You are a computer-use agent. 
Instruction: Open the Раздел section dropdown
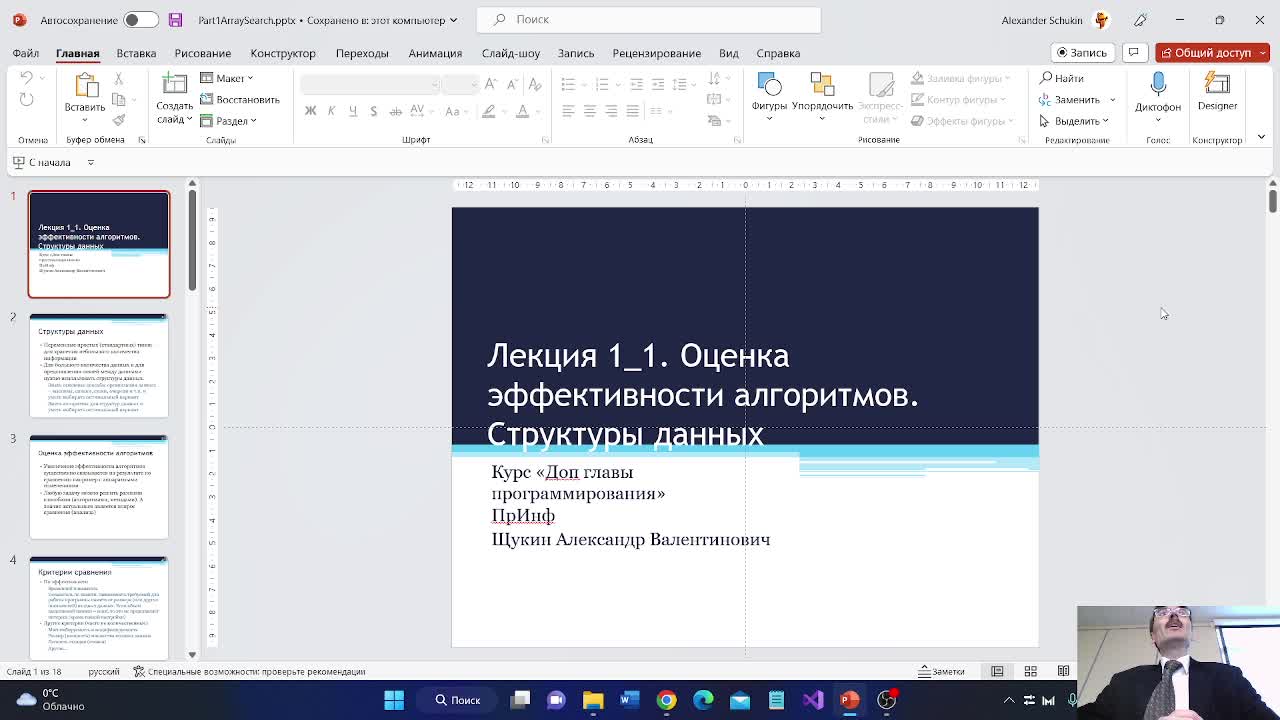tap(229, 120)
